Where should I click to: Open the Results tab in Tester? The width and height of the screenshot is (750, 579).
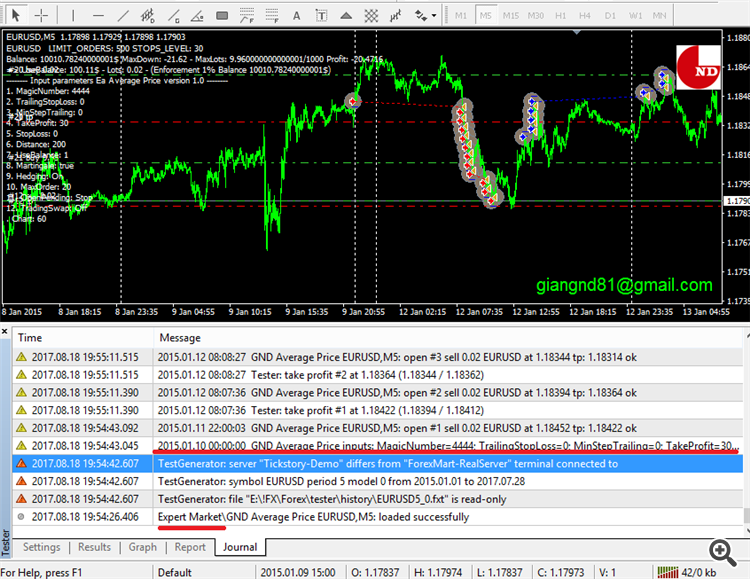(x=94, y=547)
